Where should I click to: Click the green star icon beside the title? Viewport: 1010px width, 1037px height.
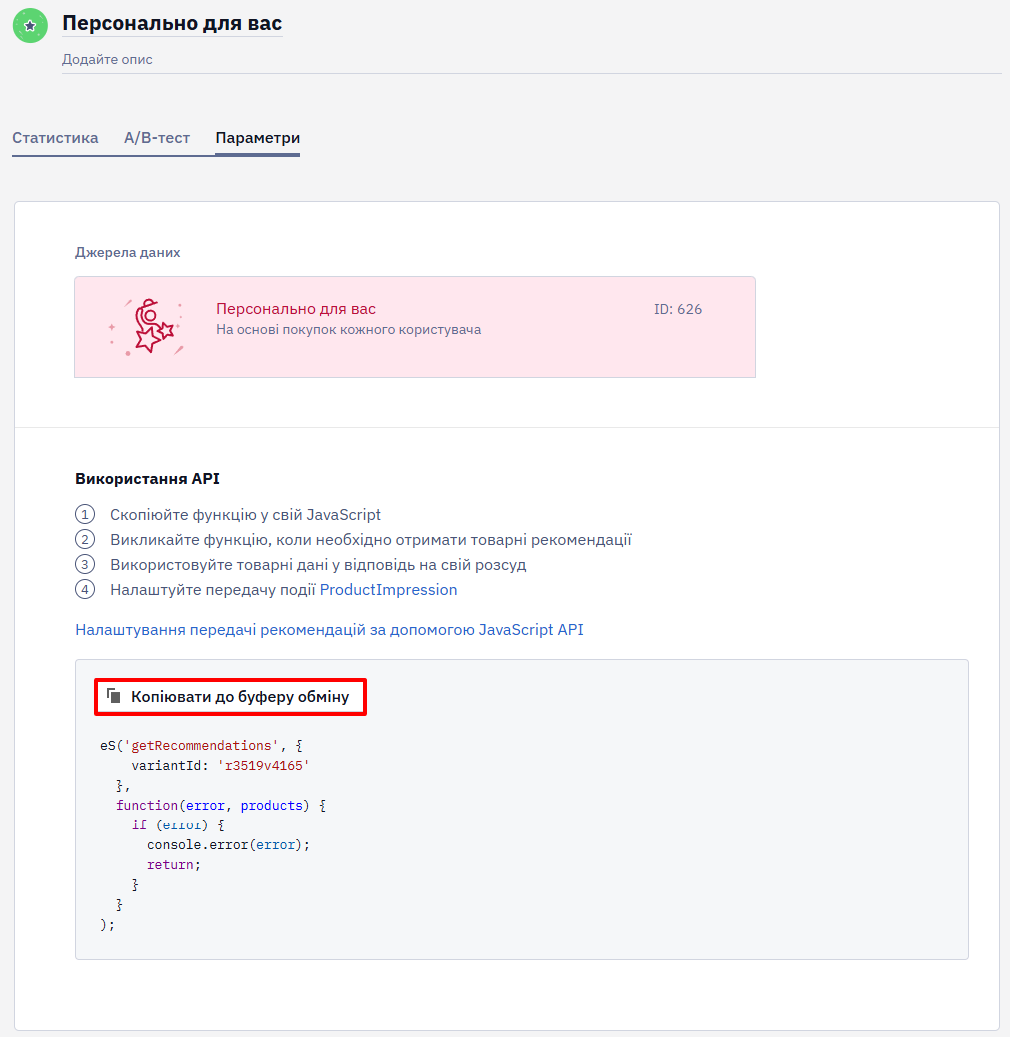30,26
